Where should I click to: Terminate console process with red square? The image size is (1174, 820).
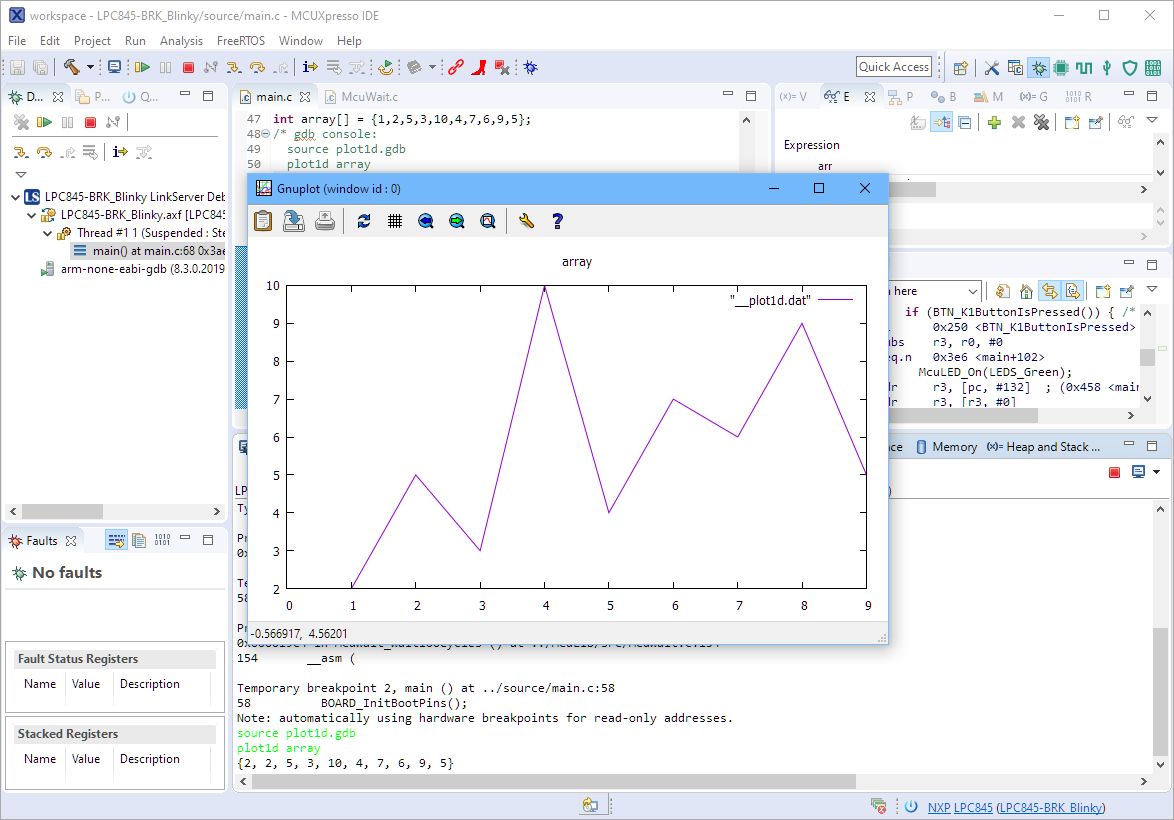pos(1114,472)
